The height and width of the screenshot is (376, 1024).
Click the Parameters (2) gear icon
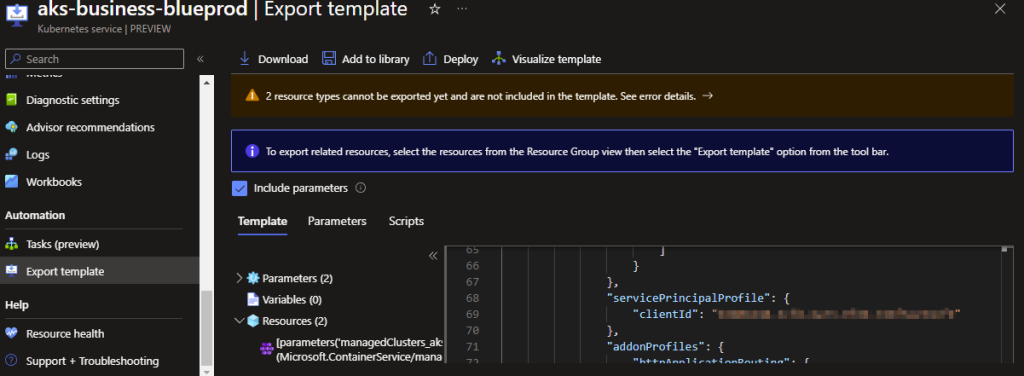[253, 278]
